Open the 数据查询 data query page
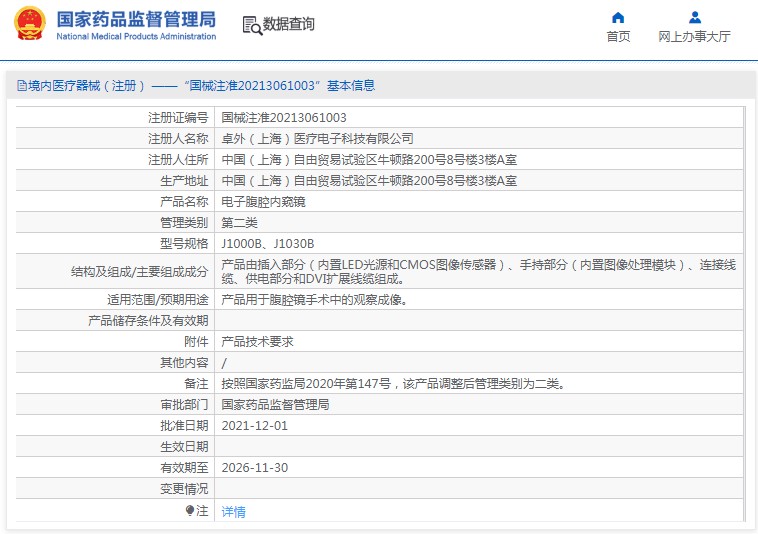Screen dimensions: 758x534 (289, 24)
